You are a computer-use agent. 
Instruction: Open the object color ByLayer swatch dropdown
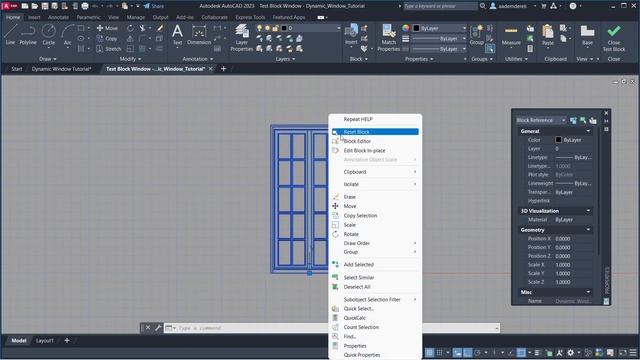point(440,28)
